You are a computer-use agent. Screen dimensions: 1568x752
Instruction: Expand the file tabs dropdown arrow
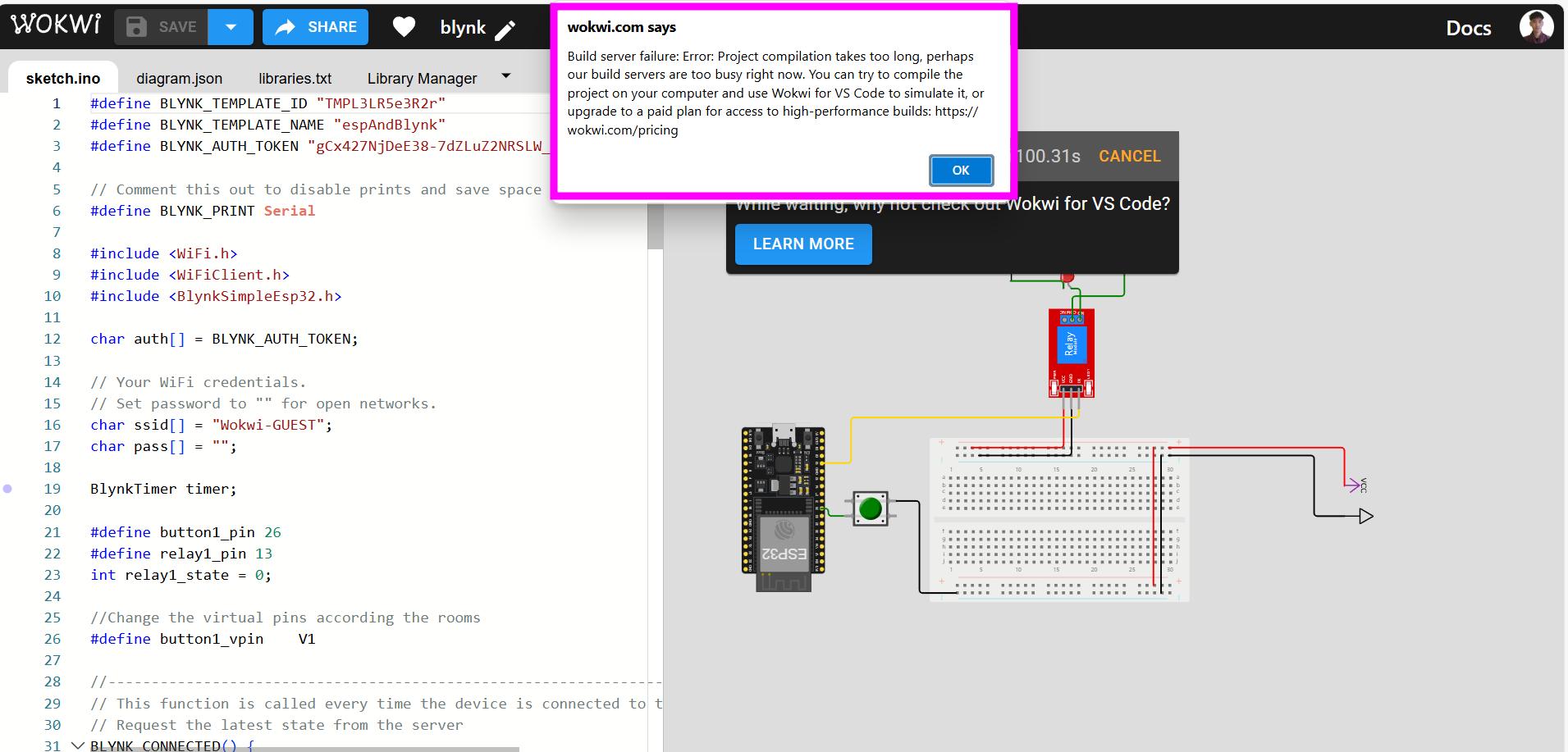[506, 76]
